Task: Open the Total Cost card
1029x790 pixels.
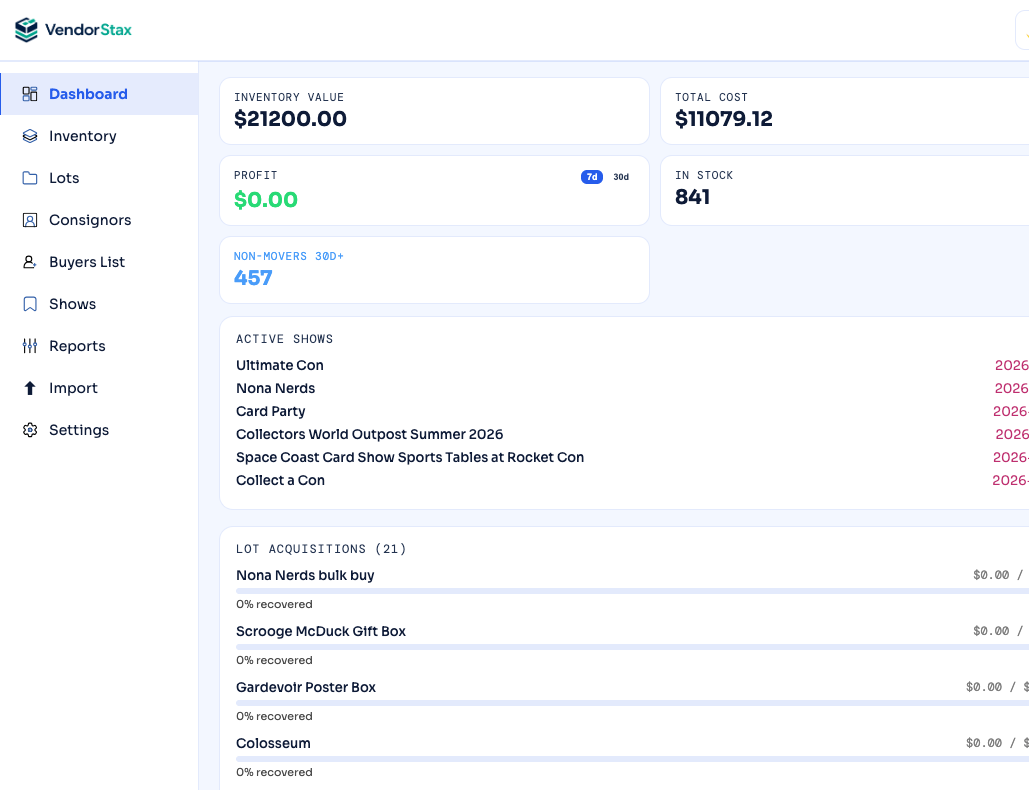Action: coord(845,111)
